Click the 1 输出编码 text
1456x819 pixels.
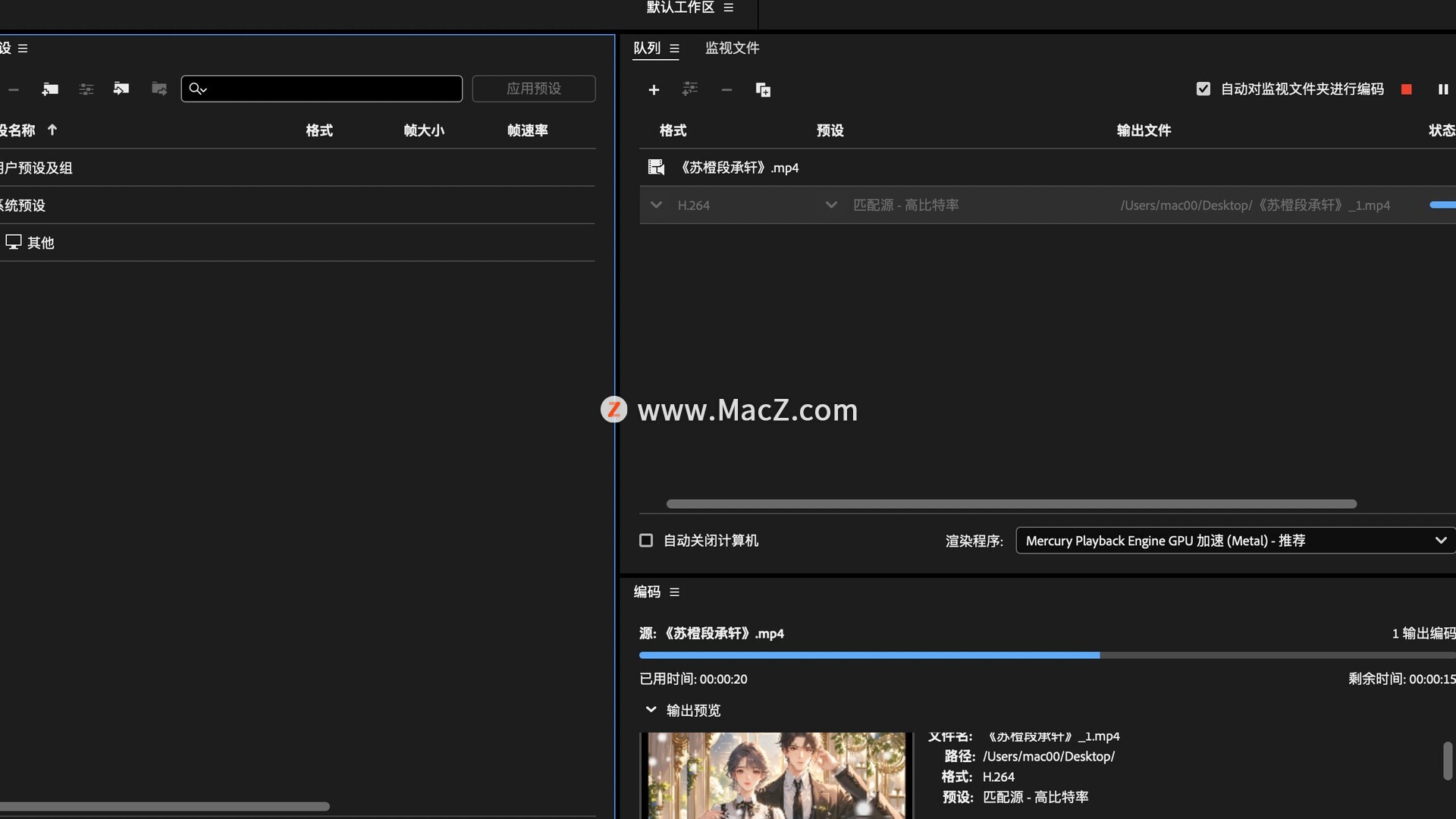point(1423,633)
